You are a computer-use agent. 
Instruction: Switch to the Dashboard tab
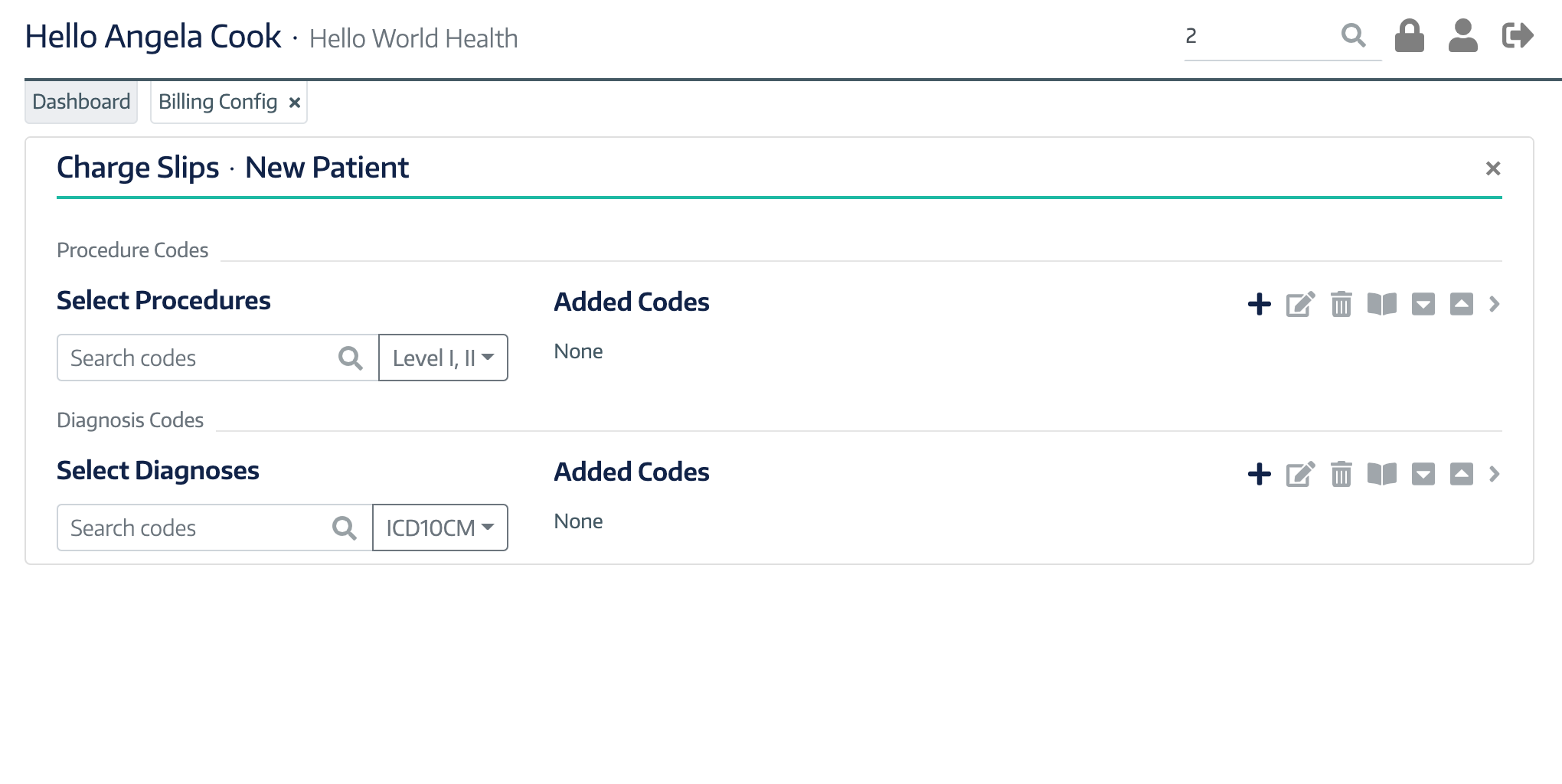point(81,102)
